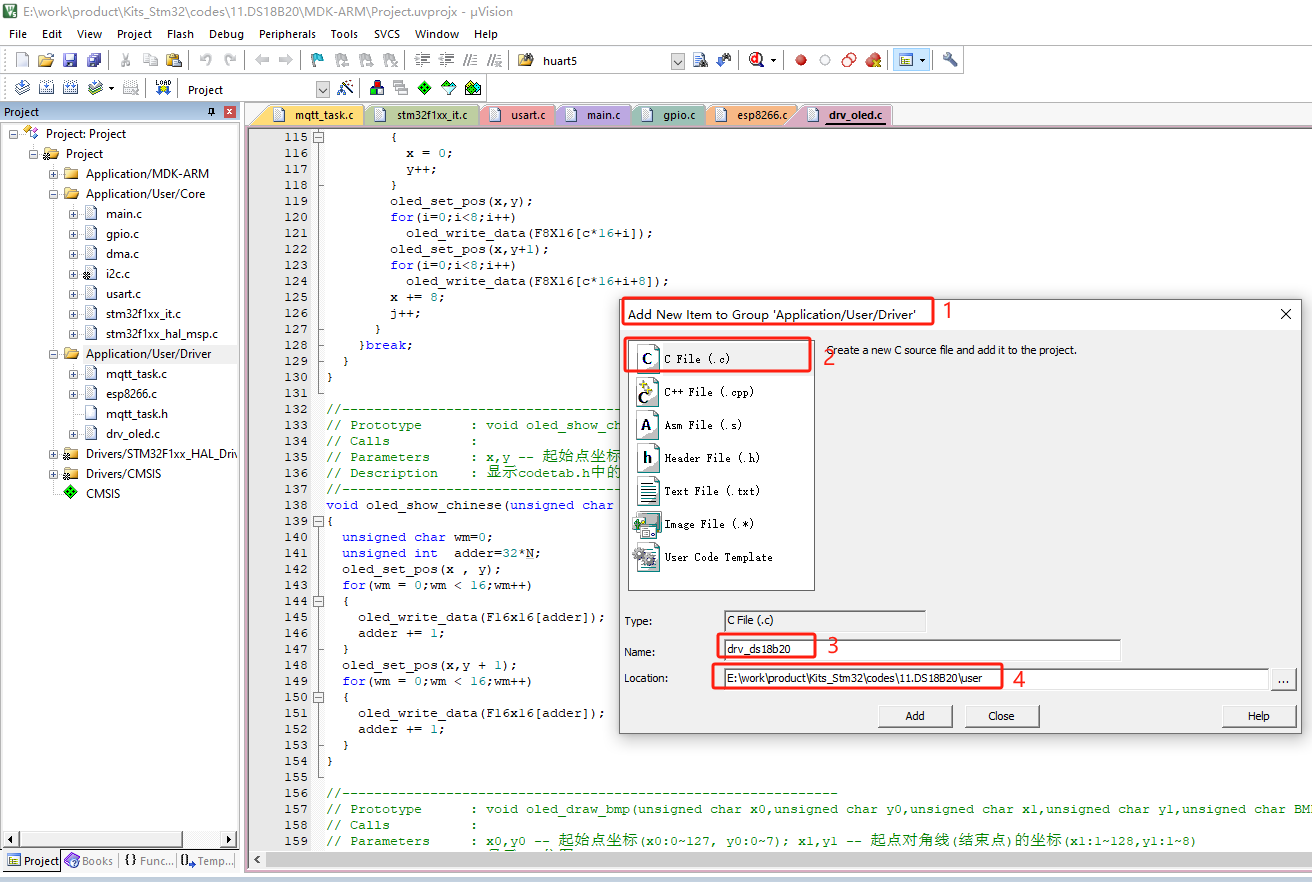The width and height of the screenshot is (1312, 882).
Task: Save the current file
Action: (x=70, y=60)
